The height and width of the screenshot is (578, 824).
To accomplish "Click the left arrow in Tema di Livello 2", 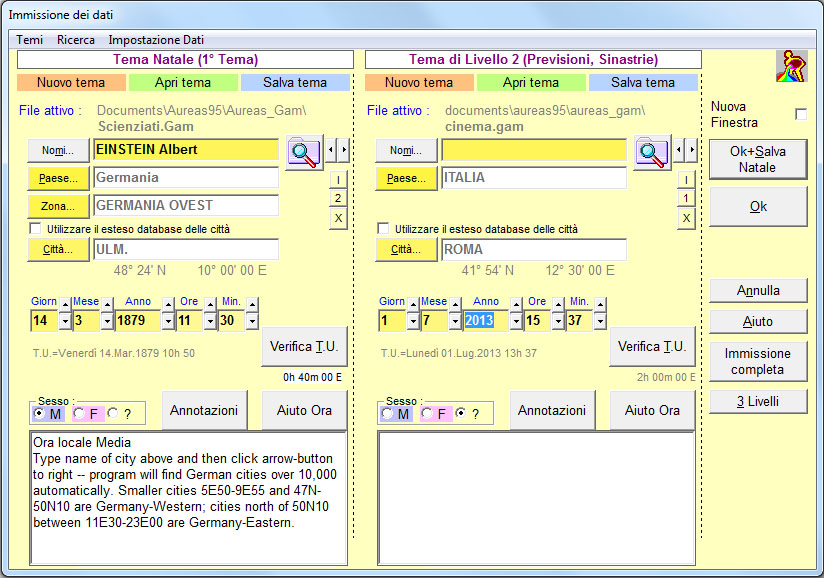I will pos(679,150).
